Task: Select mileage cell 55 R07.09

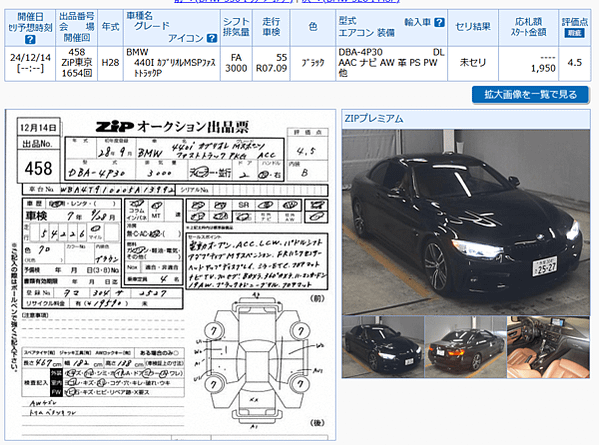Action: click(271, 63)
